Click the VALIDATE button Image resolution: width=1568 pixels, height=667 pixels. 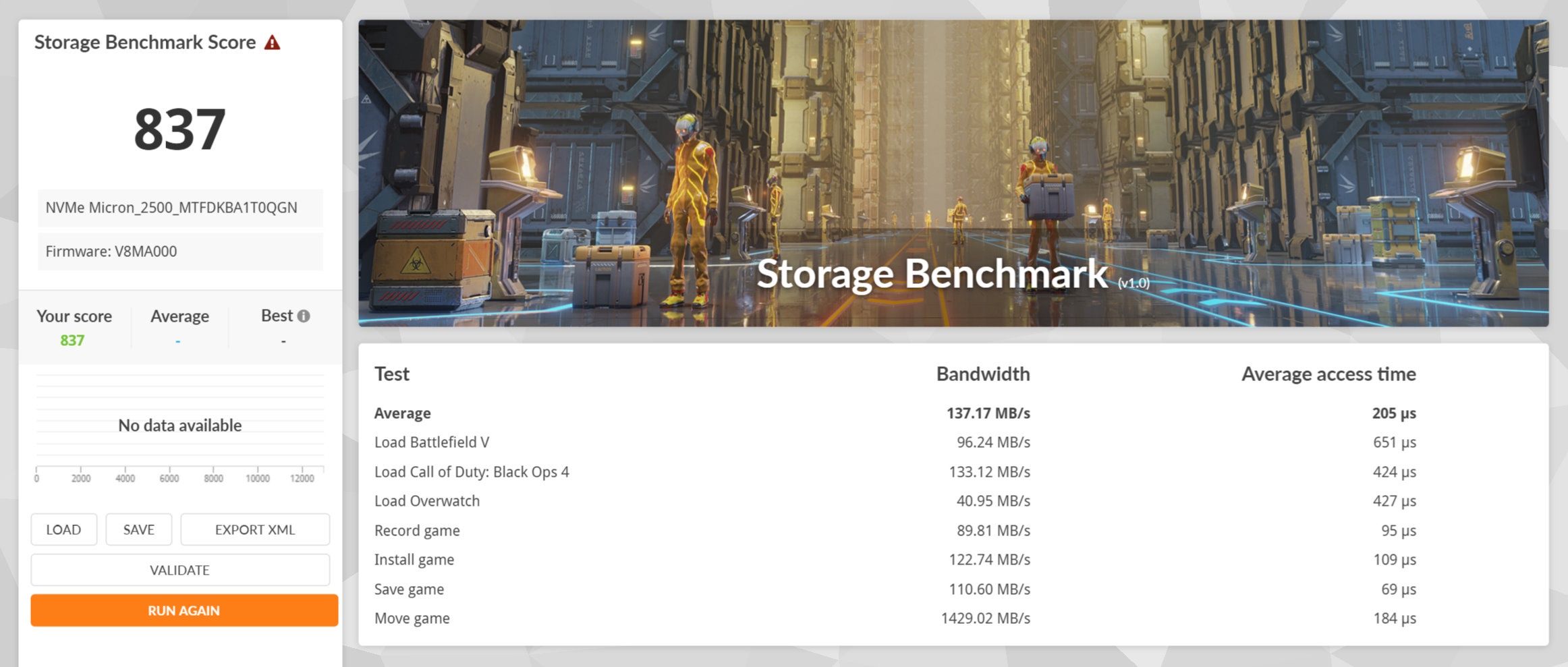[180, 570]
